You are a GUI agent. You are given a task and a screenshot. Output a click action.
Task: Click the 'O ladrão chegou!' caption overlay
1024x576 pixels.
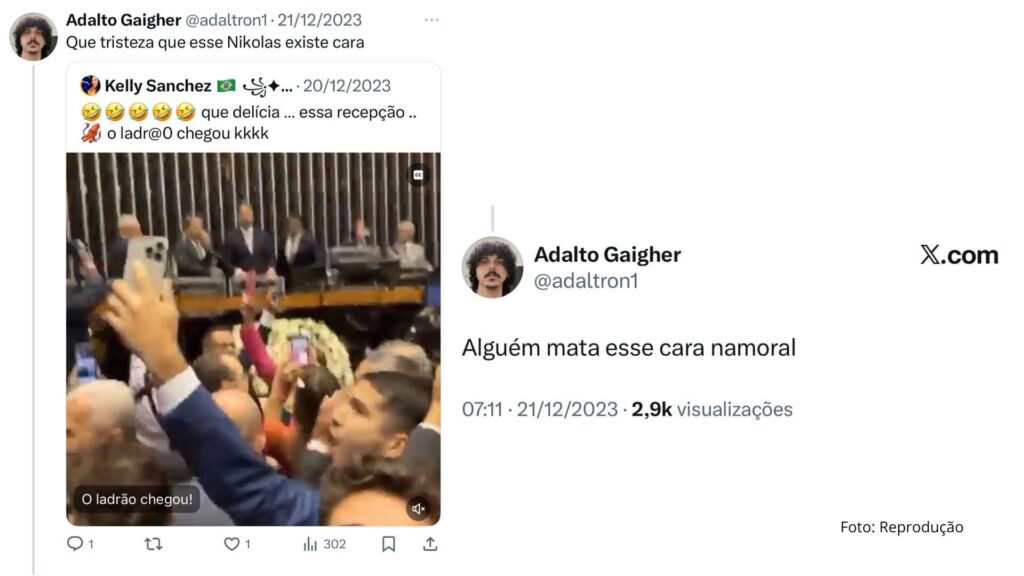point(136,499)
